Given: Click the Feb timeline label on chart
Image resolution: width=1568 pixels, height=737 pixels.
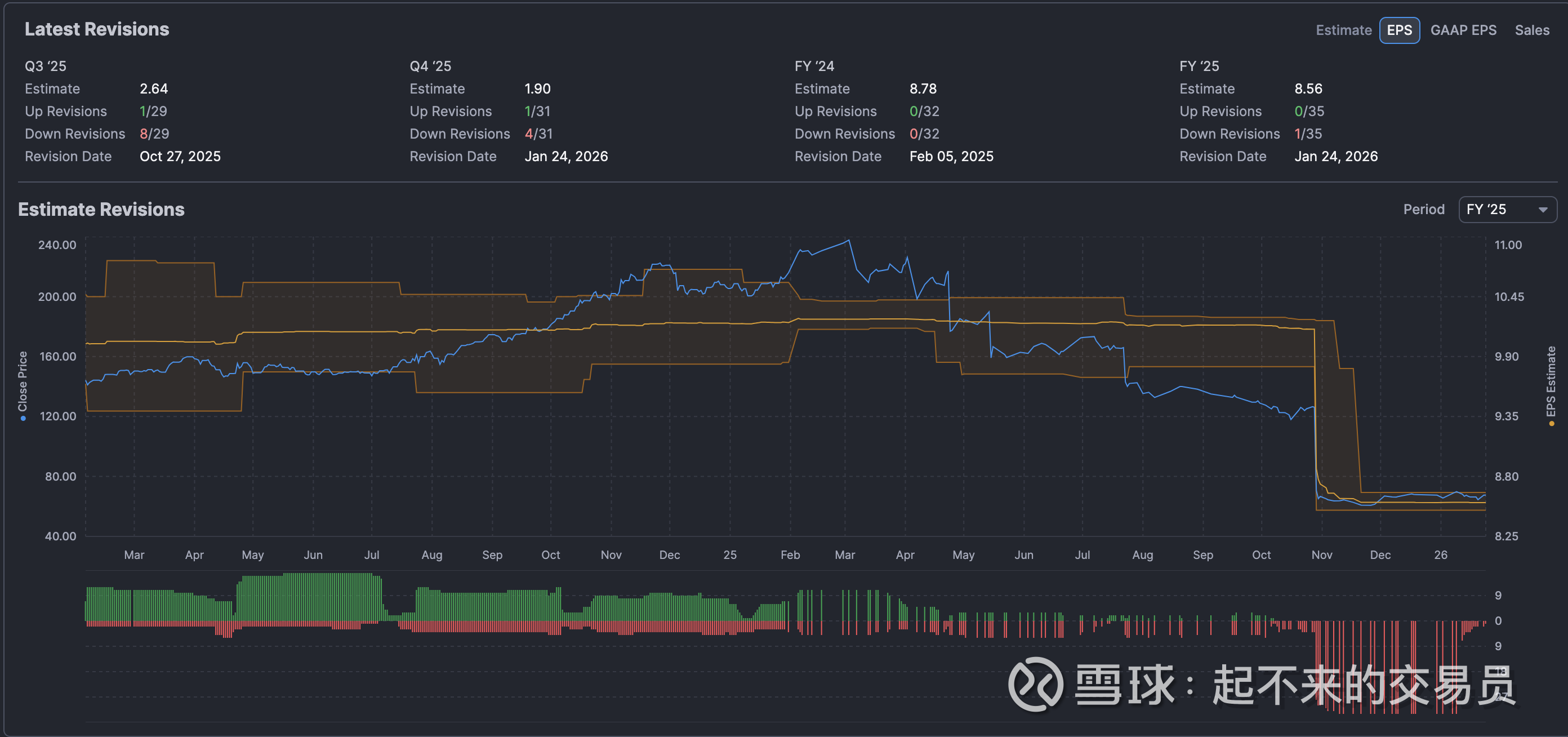Looking at the screenshot, I should 790,555.
